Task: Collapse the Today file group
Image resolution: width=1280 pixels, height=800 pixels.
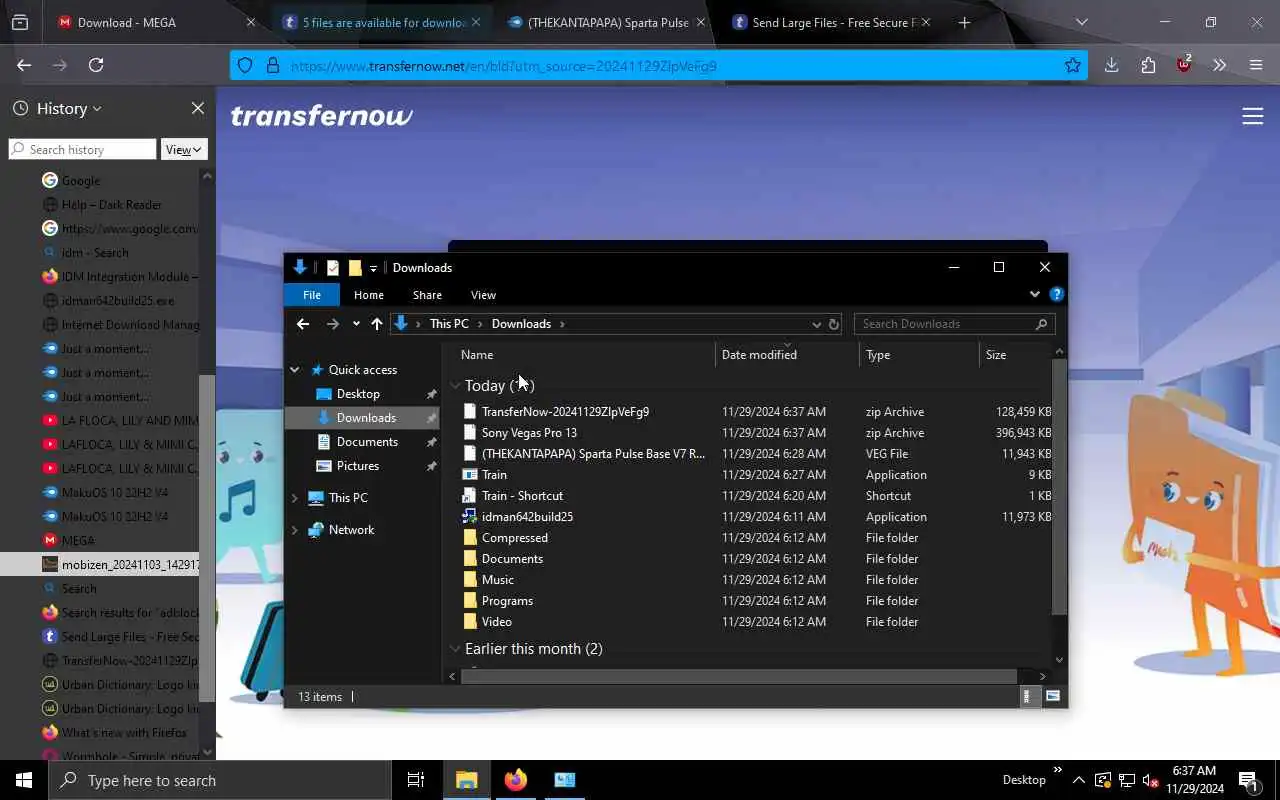Action: [456, 386]
